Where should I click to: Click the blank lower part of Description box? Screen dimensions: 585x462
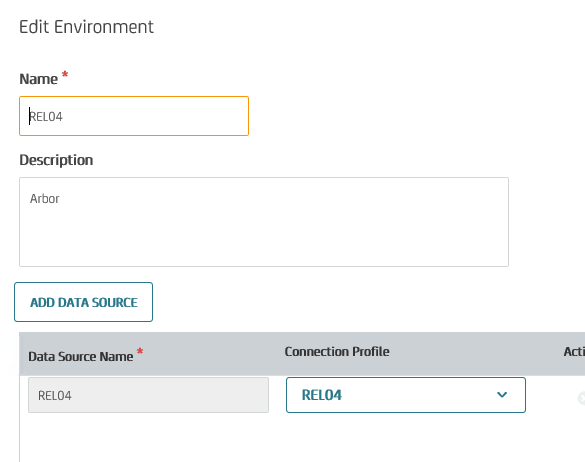264,239
